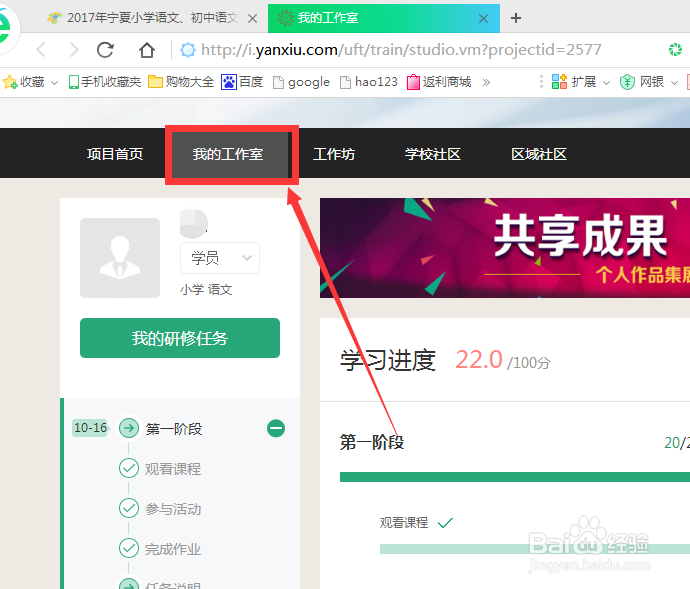
Task: Click the 学习进度 heading
Action: tap(388, 361)
